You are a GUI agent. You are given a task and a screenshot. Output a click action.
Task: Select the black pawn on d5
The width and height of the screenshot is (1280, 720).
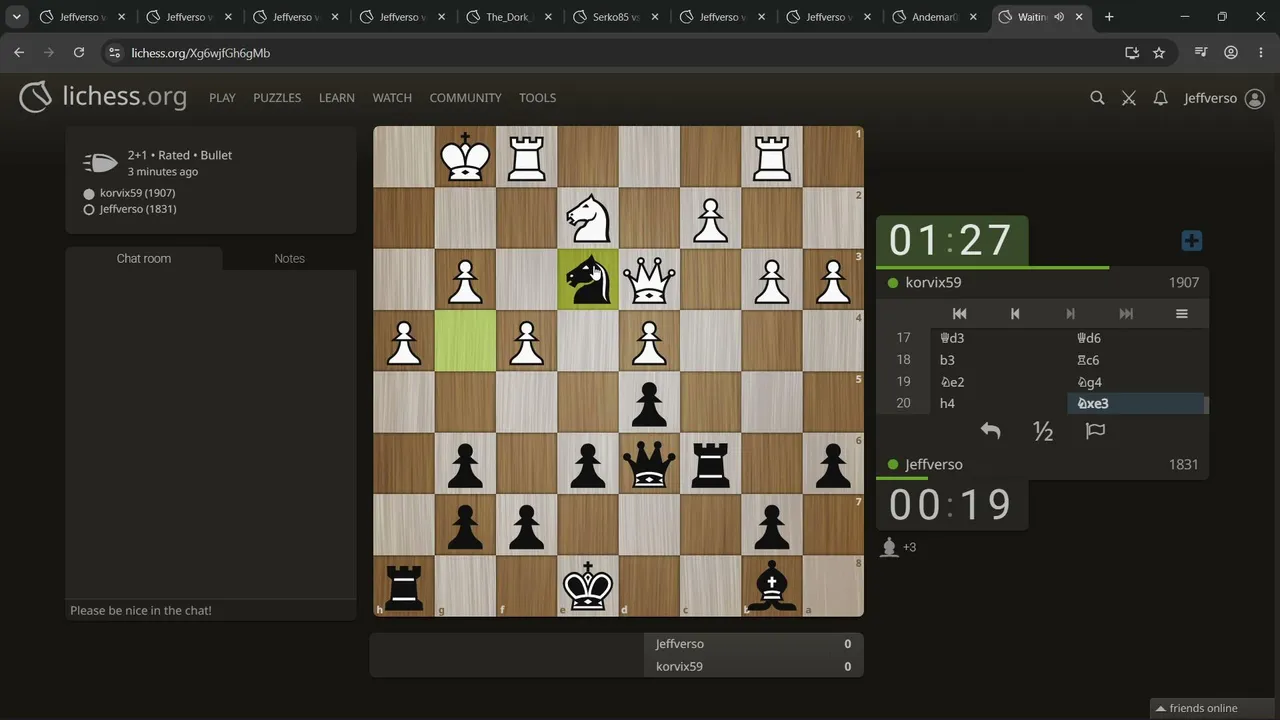pos(649,402)
